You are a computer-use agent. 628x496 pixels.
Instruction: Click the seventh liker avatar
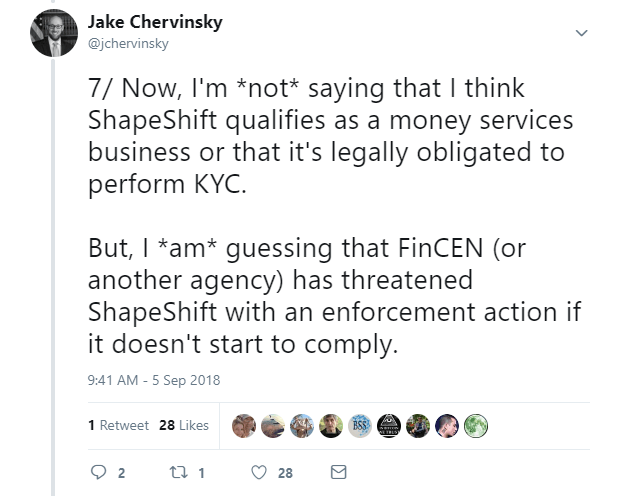tap(416, 425)
